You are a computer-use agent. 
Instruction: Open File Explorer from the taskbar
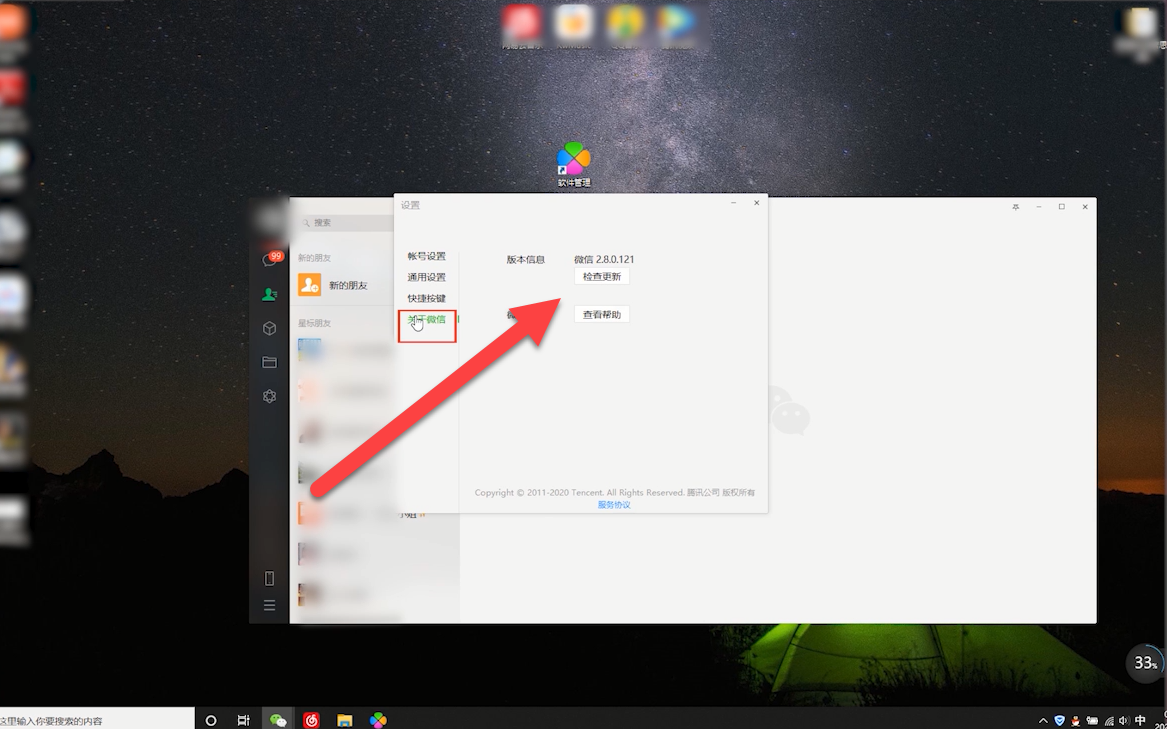(345, 720)
